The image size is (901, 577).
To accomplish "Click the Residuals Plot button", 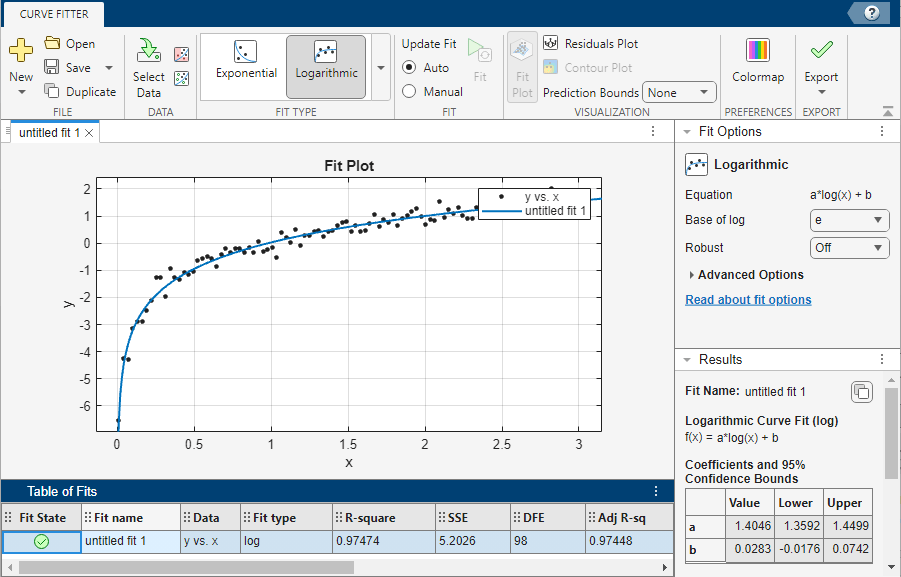I will tap(590, 44).
